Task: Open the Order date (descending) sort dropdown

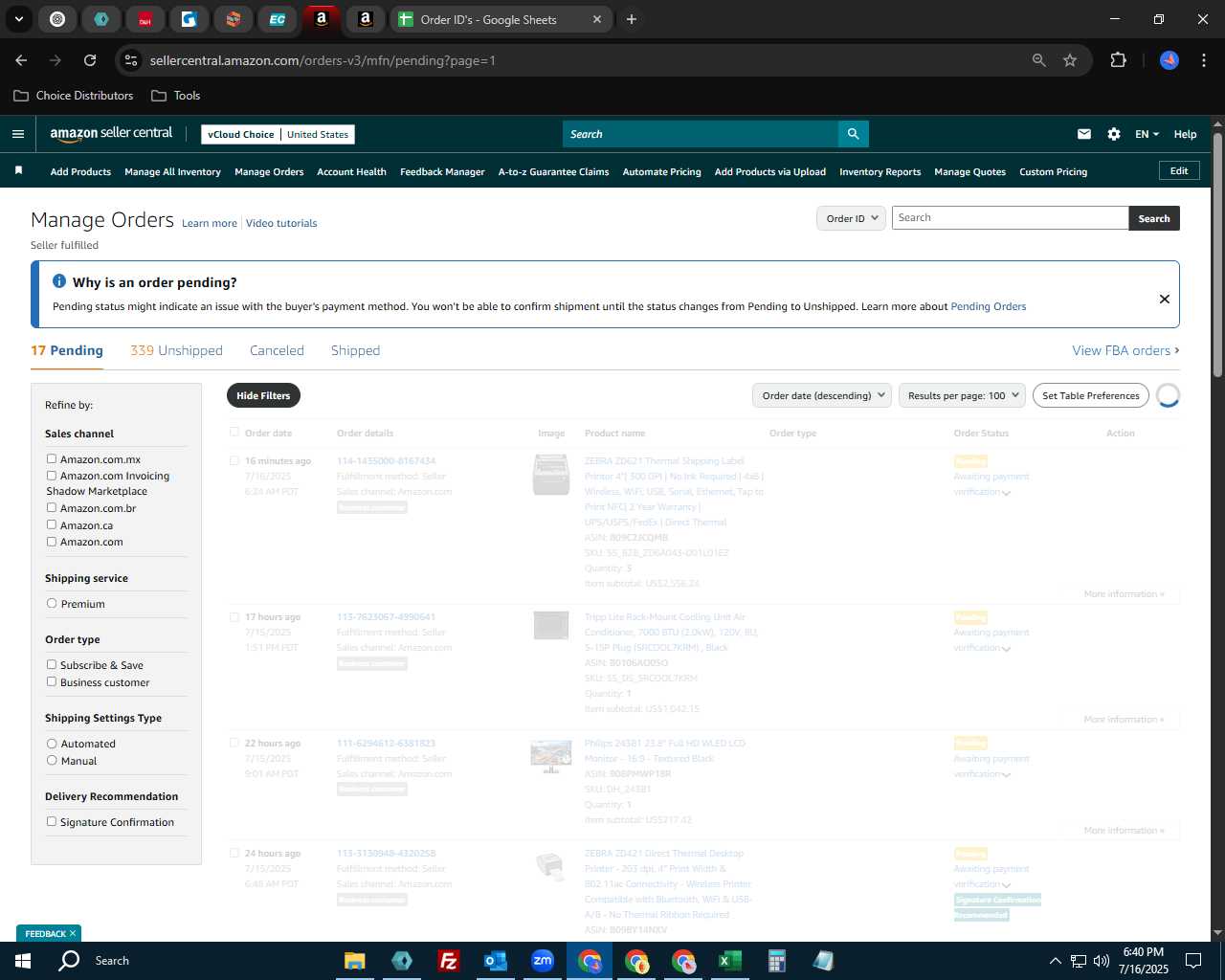Action: (822, 395)
